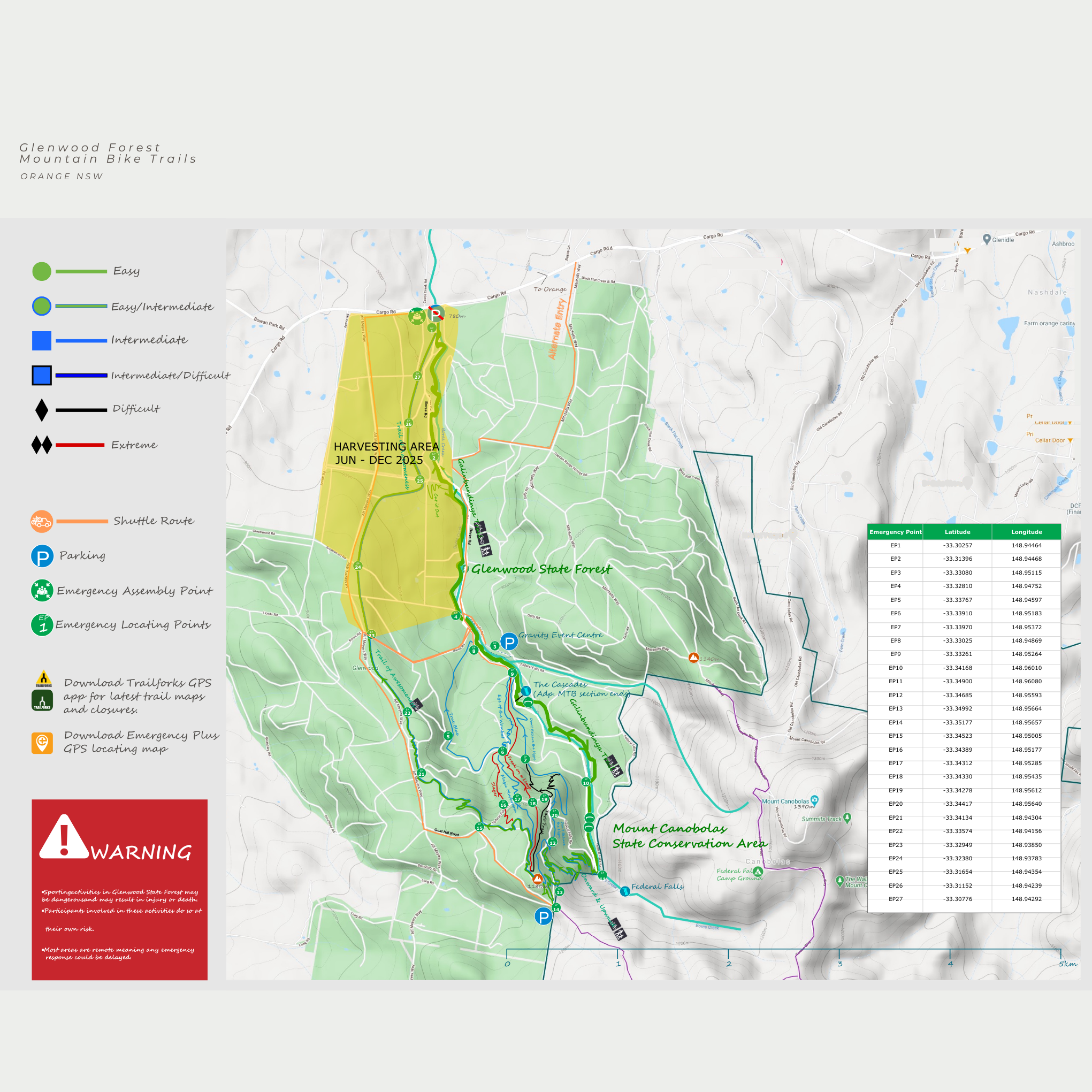Image resolution: width=1092 pixels, height=1092 pixels.
Task: Click the Latitude column header
Action: click(958, 532)
